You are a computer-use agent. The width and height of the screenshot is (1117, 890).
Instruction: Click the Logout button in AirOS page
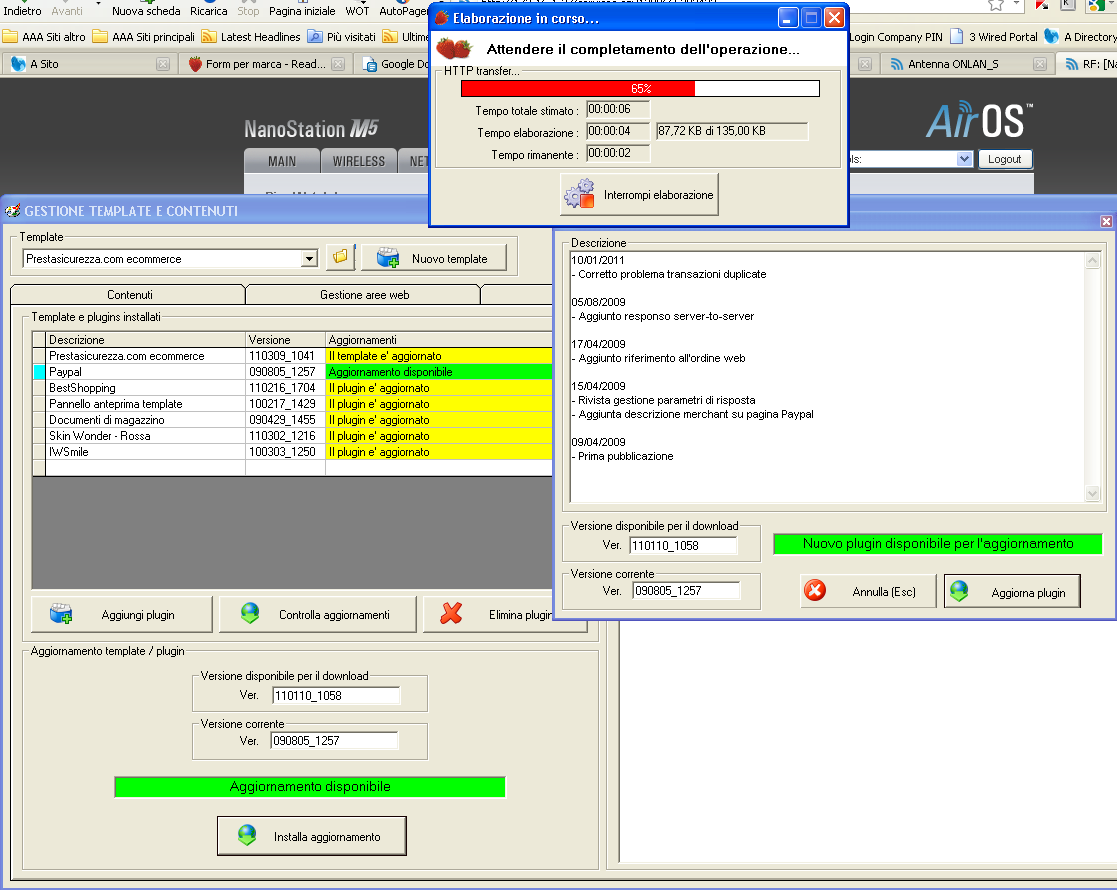[1004, 159]
